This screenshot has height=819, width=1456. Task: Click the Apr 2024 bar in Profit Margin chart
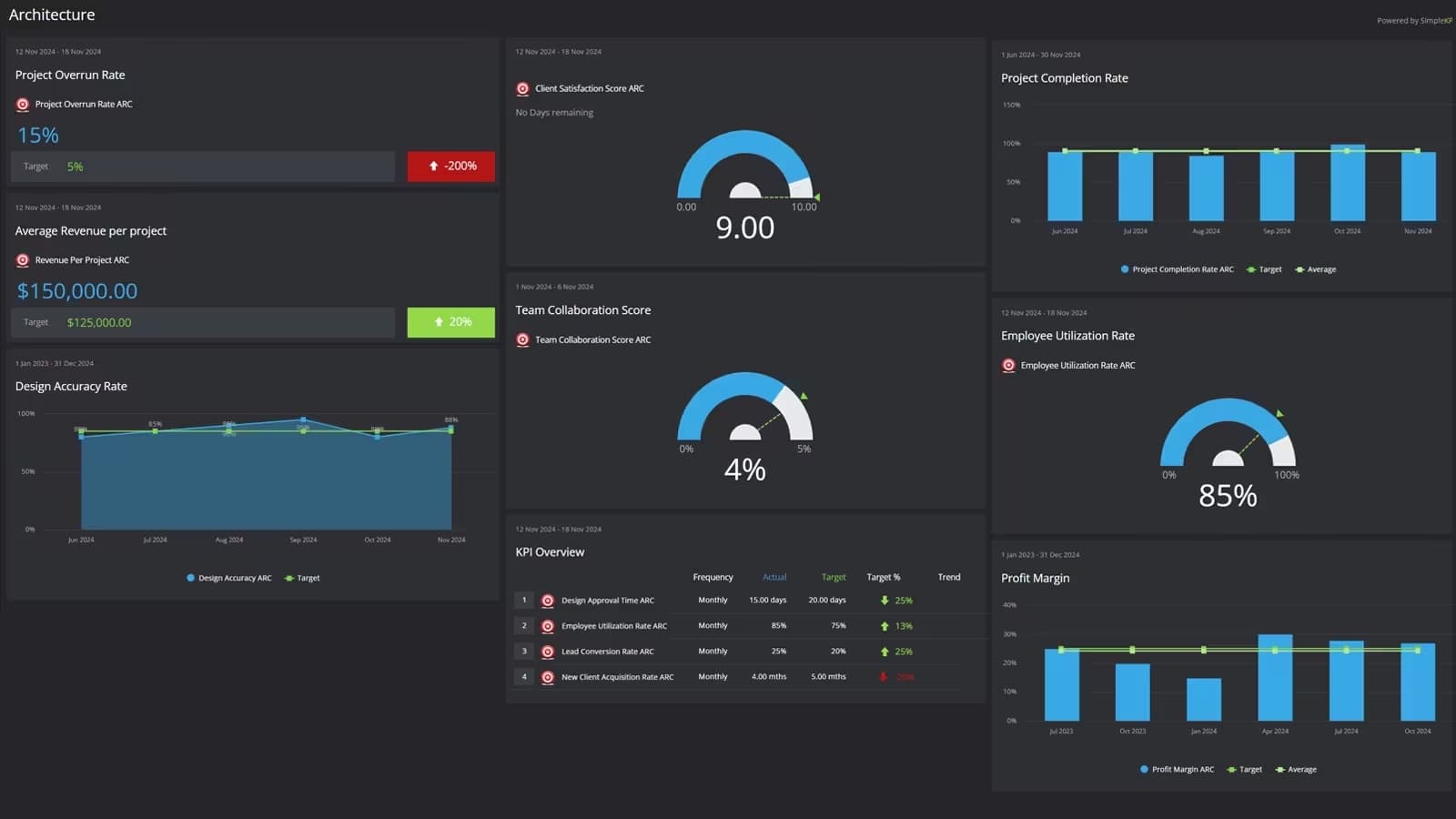click(x=1275, y=678)
